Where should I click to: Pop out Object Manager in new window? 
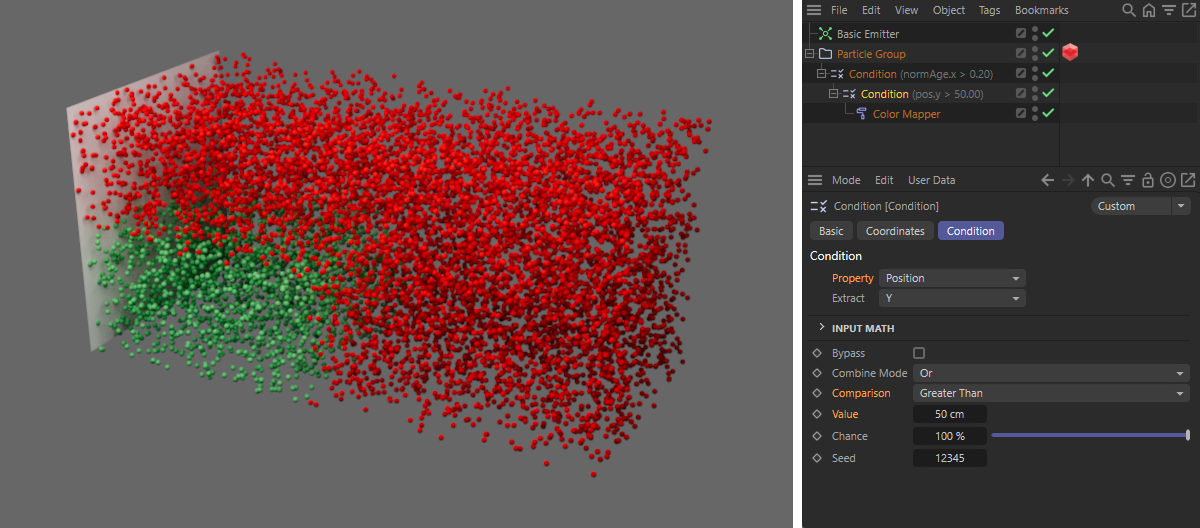pos(1187,10)
